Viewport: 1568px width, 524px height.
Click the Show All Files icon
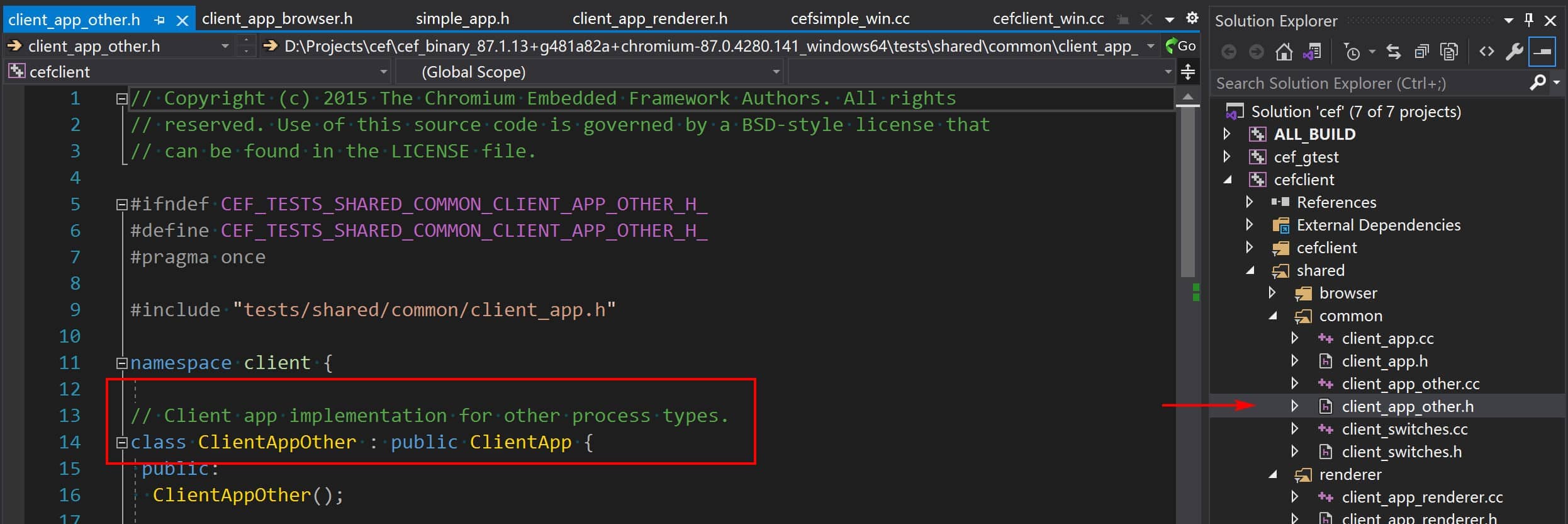[x=1449, y=52]
